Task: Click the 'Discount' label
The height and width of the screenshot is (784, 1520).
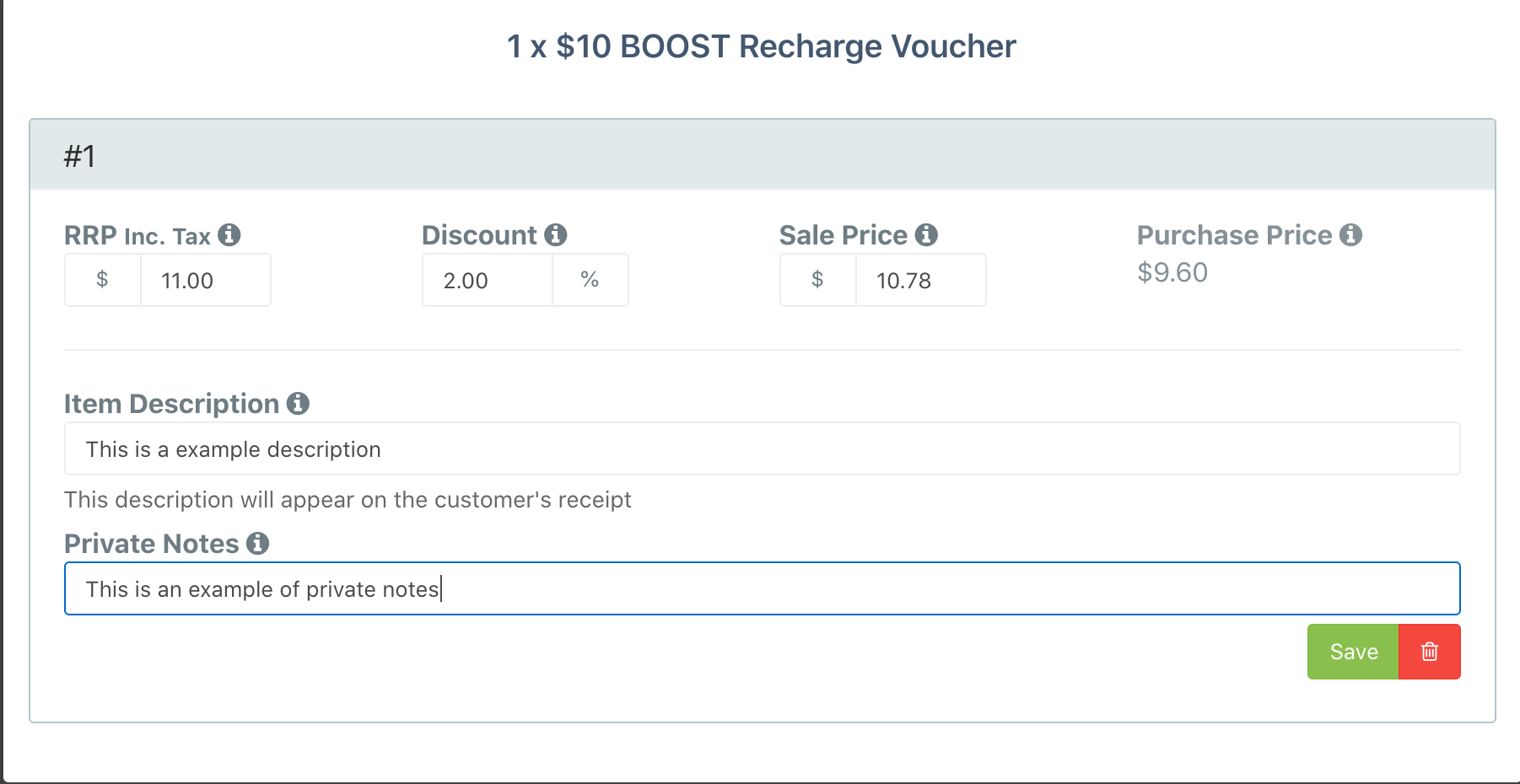Action: pyautogui.click(x=479, y=235)
